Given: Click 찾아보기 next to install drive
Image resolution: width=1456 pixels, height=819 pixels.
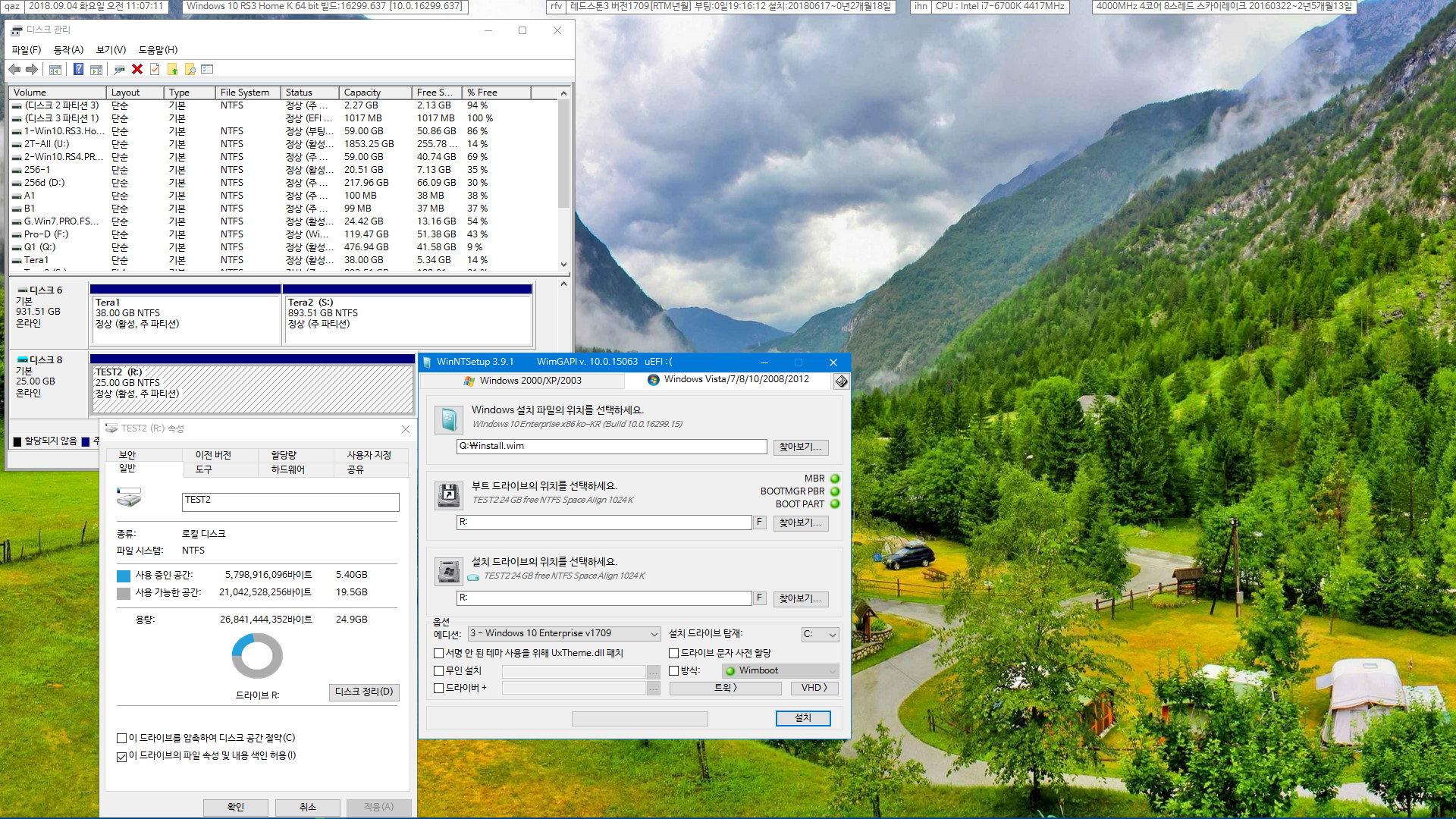Looking at the screenshot, I should coord(801,599).
